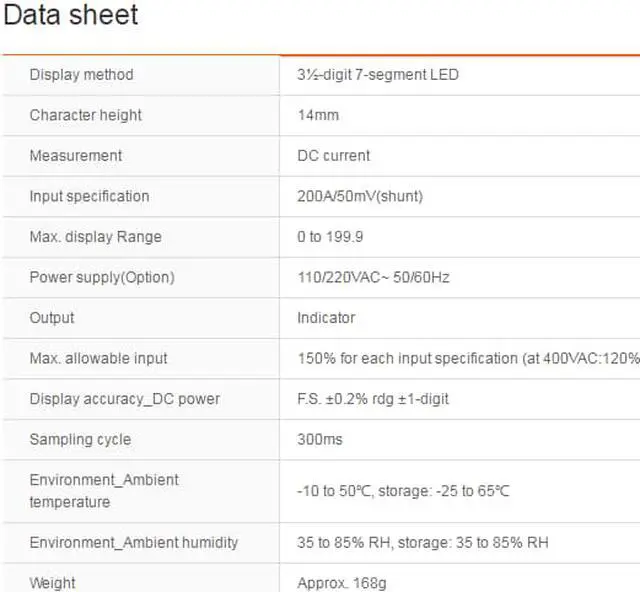
Task: Click the F.S. ±0.2% rdg accuracy value
Action: pyautogui.click(x=373, y=399)
